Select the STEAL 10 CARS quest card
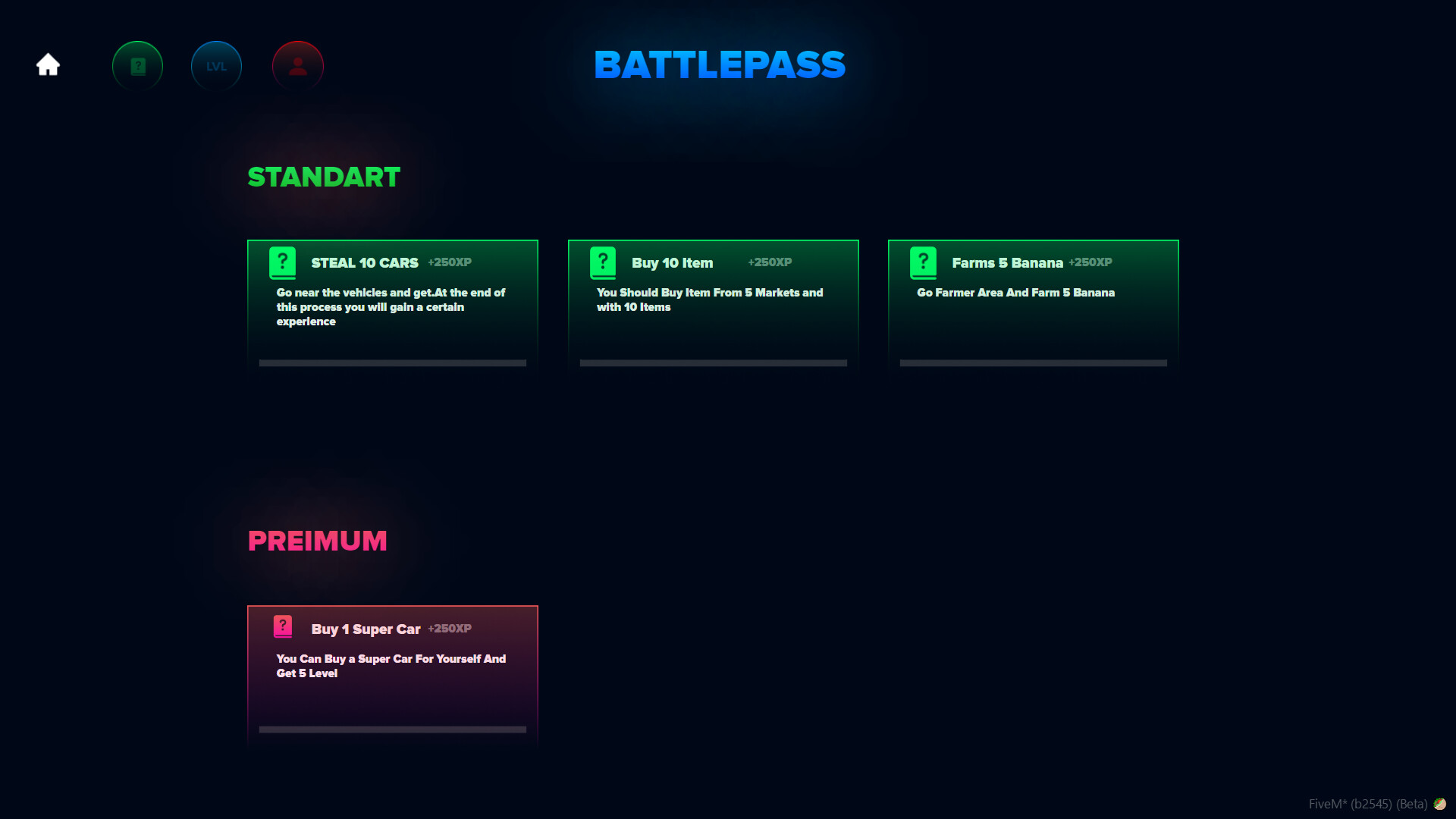 (x=392, y=305)
